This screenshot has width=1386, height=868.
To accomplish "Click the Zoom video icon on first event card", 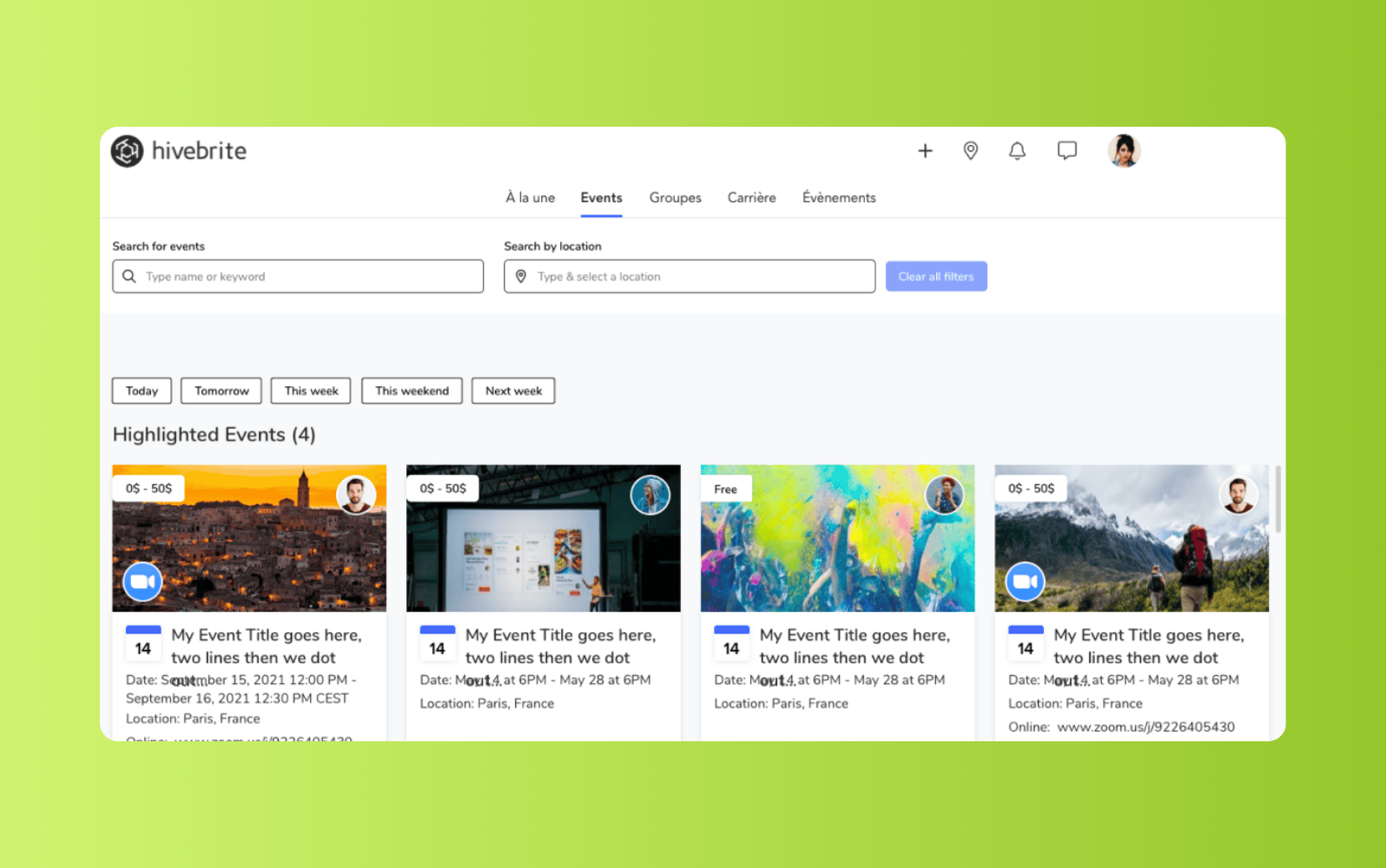I will click(142, 582).
